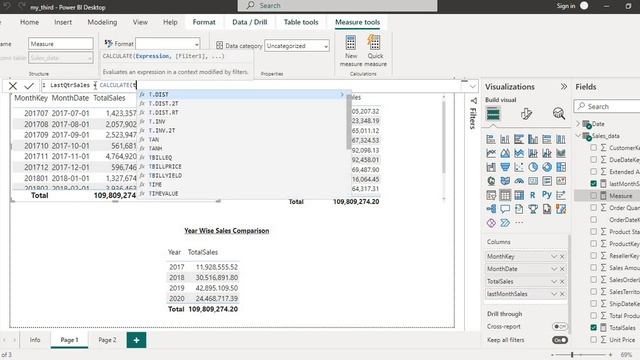Collapse Sales_data table in Fields
The height and width of the screenshot is (360, 640).
click(578, 136)
